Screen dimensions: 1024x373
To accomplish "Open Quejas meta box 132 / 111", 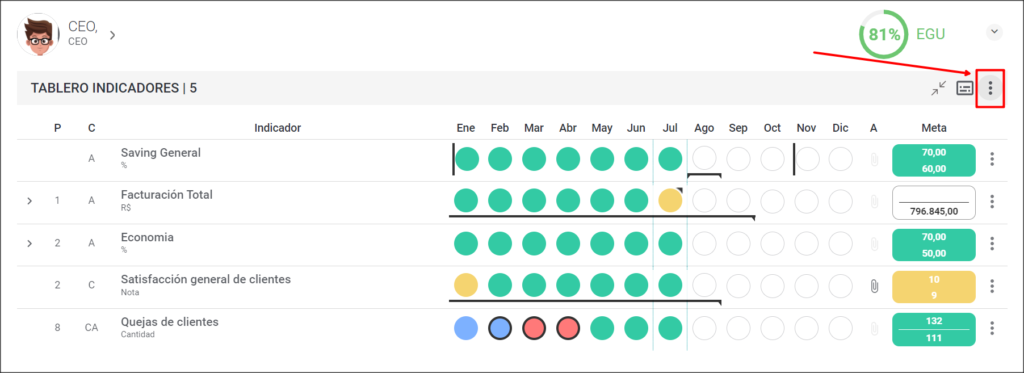I will point(933,329).
